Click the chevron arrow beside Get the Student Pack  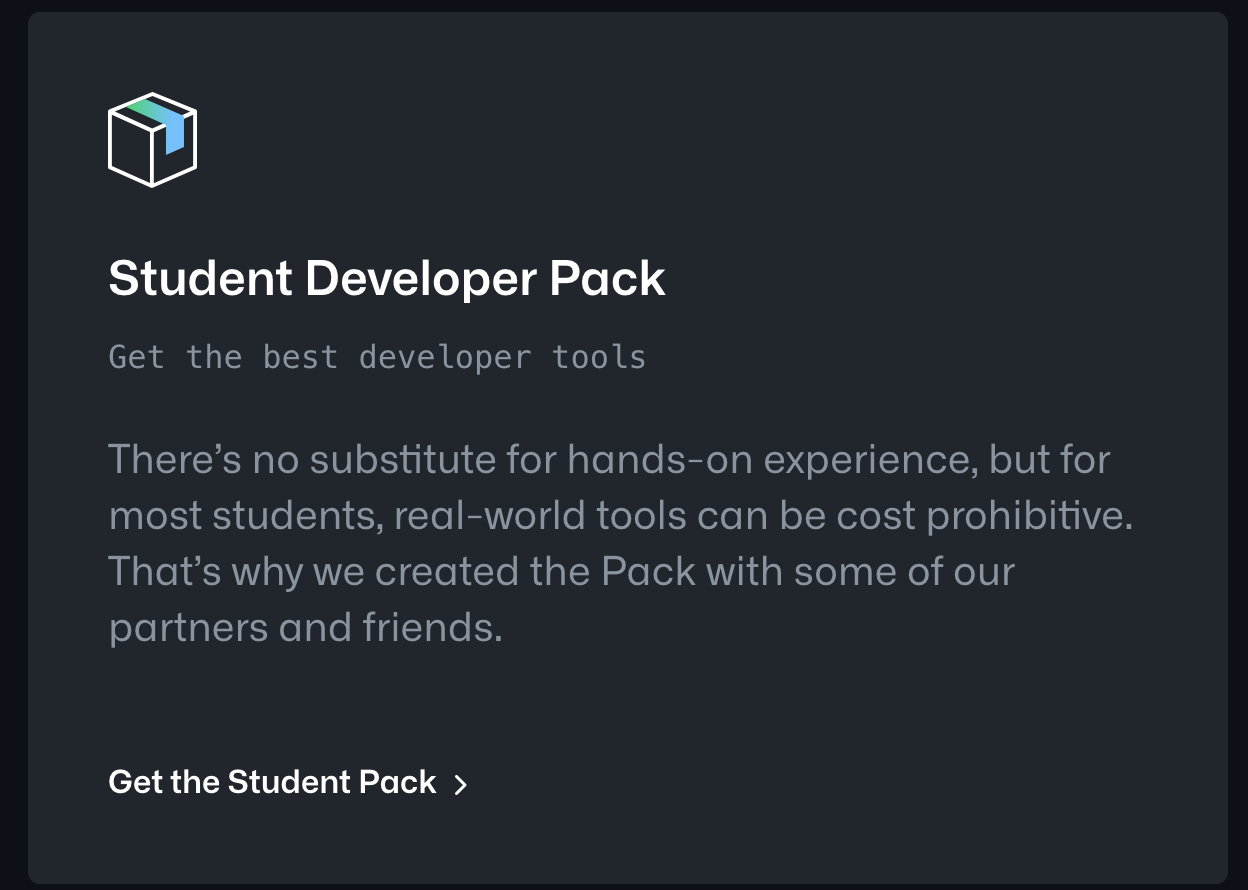coord(460,784)
